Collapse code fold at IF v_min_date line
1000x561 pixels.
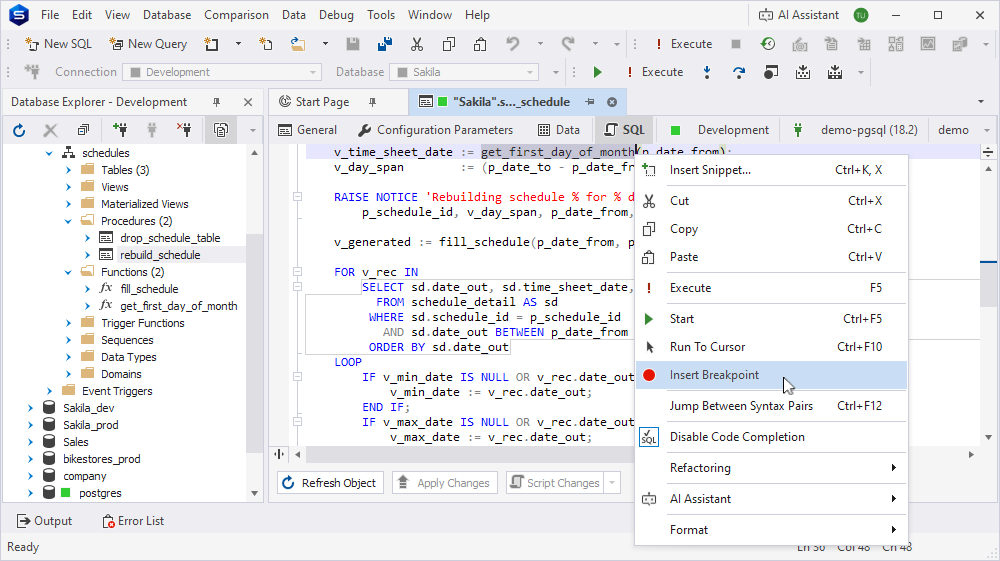pyautogui.click(x=297, y=377)
